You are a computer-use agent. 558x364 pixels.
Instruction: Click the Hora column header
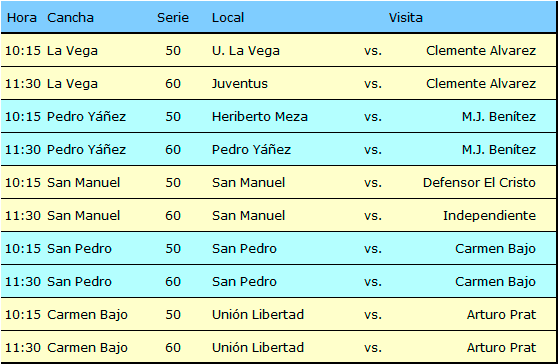22,17
